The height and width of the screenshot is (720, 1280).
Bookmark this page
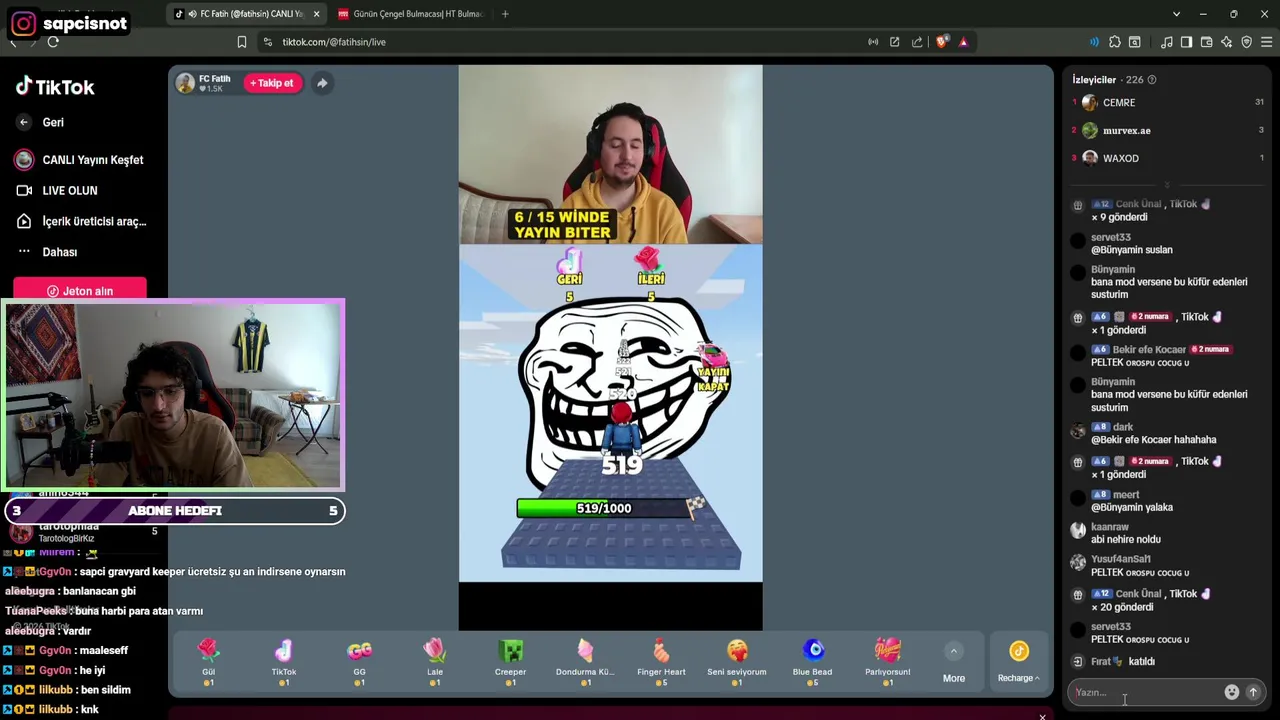[x=242, y=42]
